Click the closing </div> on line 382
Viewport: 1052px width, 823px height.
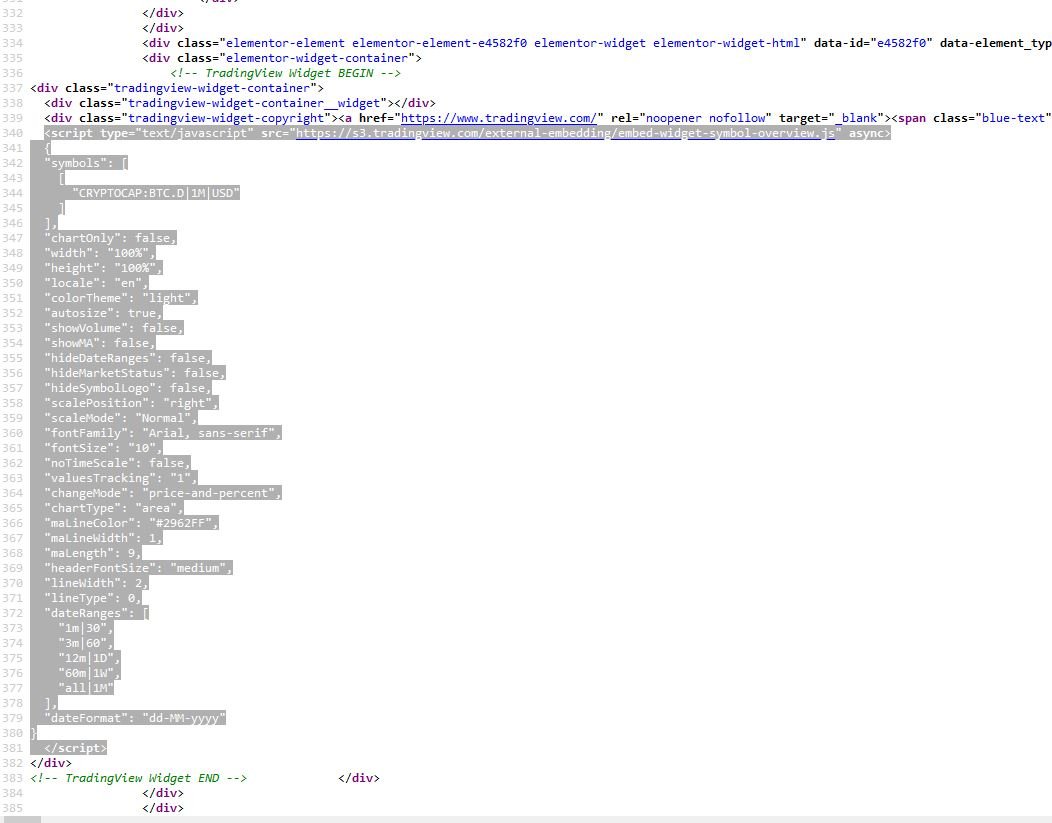coord(51,763)
